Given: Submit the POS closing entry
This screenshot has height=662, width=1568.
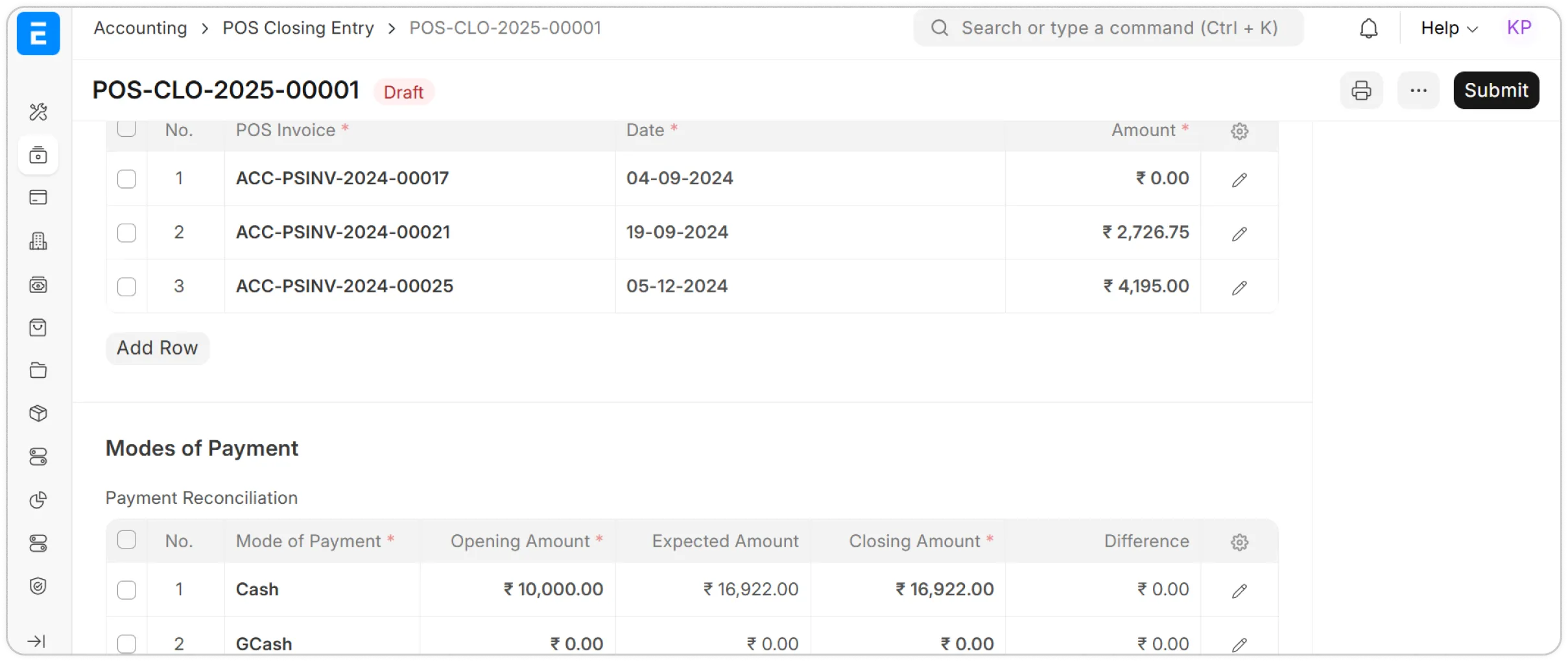Looking at the screenshot, I should click(1496, 90).
